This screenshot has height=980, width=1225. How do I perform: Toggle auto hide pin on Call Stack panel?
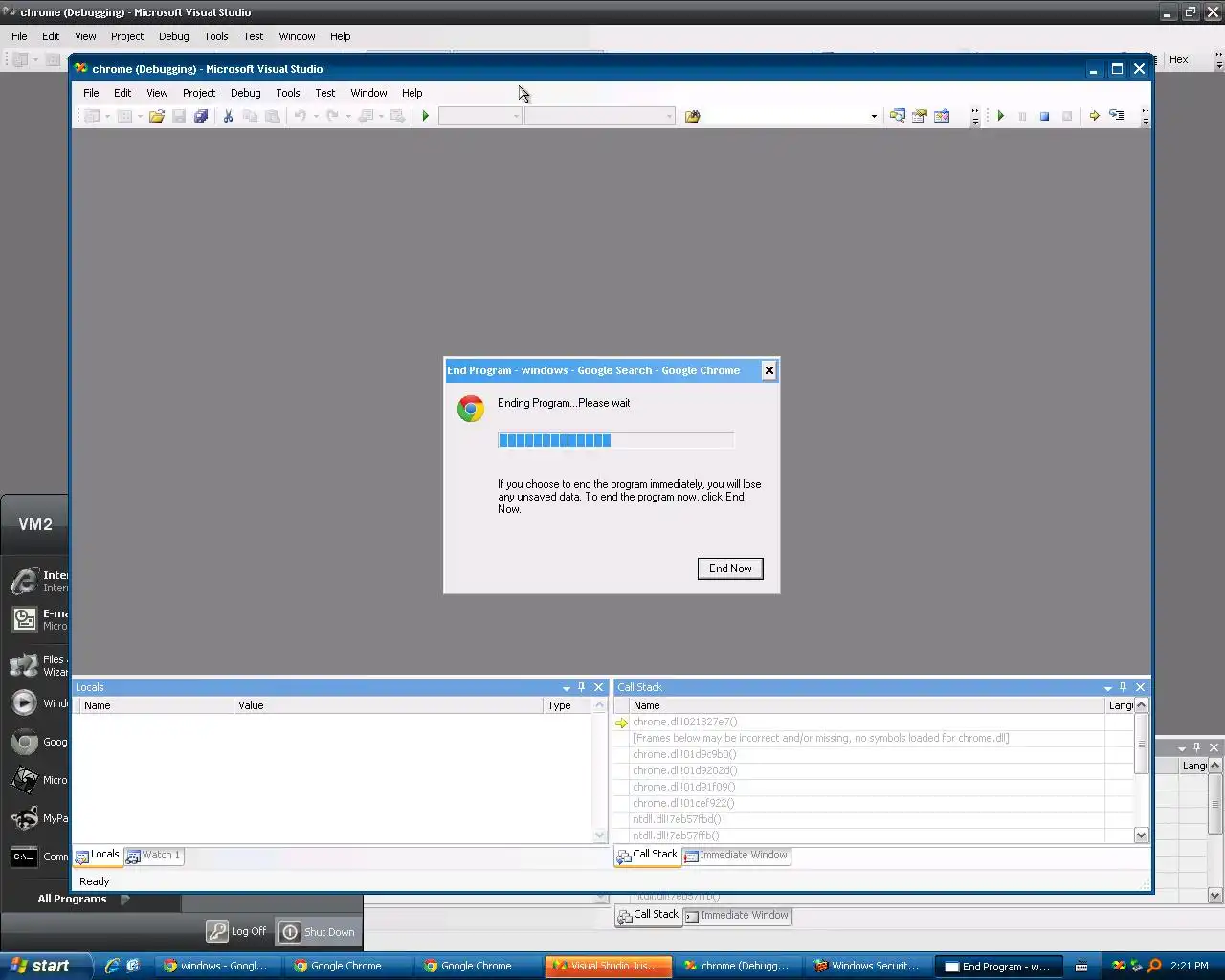(1124, 687)
